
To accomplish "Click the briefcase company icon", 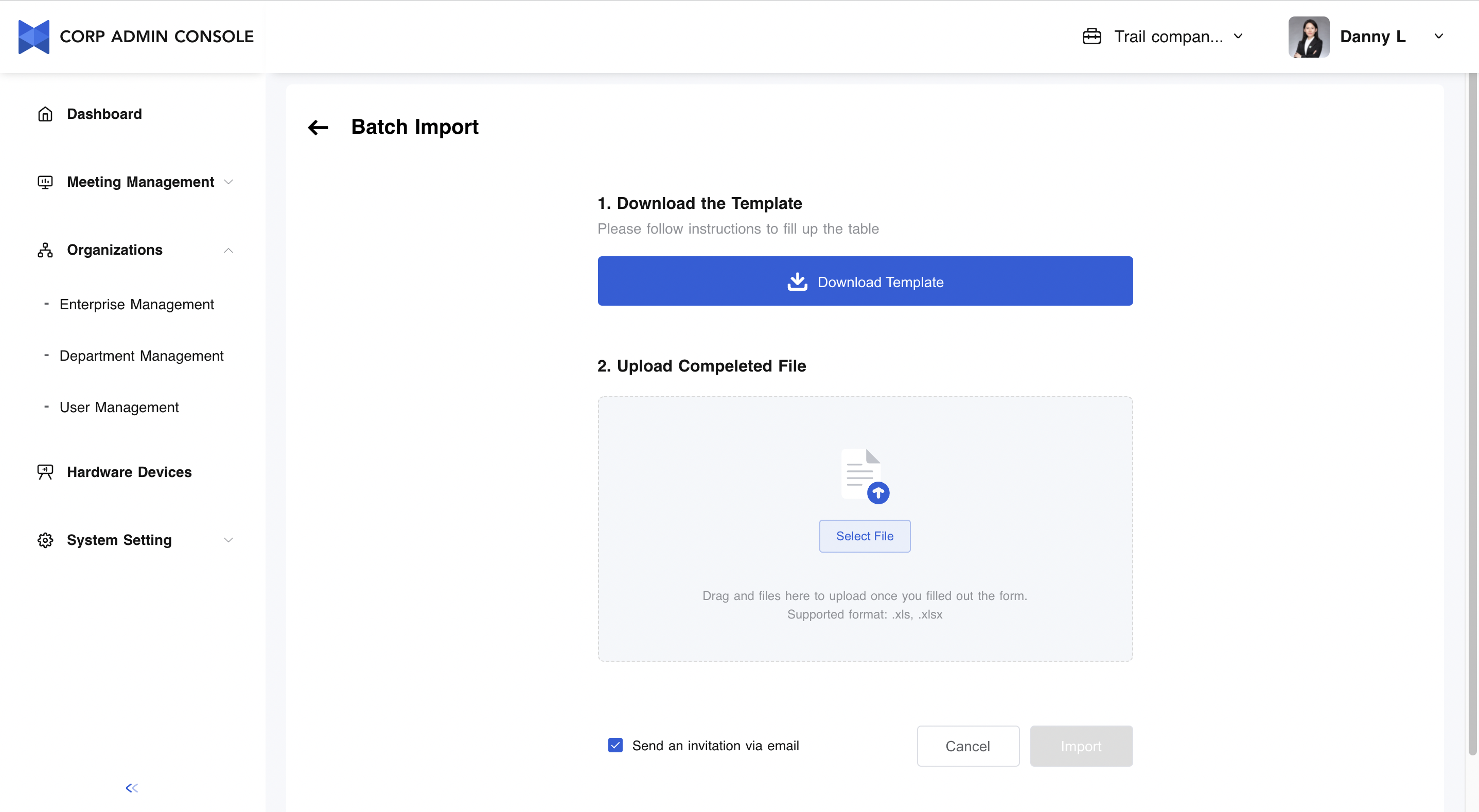I will [1091, 37].
